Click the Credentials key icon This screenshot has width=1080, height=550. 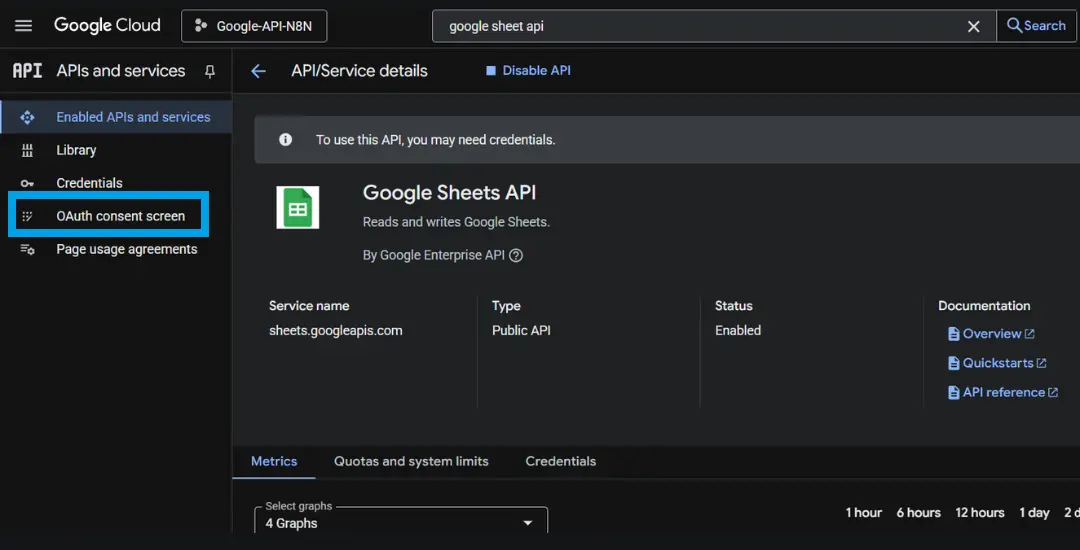click(28, 183)
